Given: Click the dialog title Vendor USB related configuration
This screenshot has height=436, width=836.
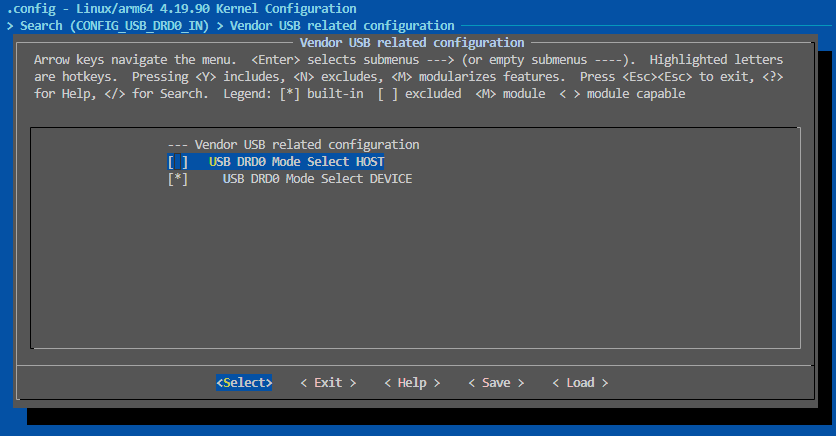Looking at the screenshot, I should click(412, 43).
